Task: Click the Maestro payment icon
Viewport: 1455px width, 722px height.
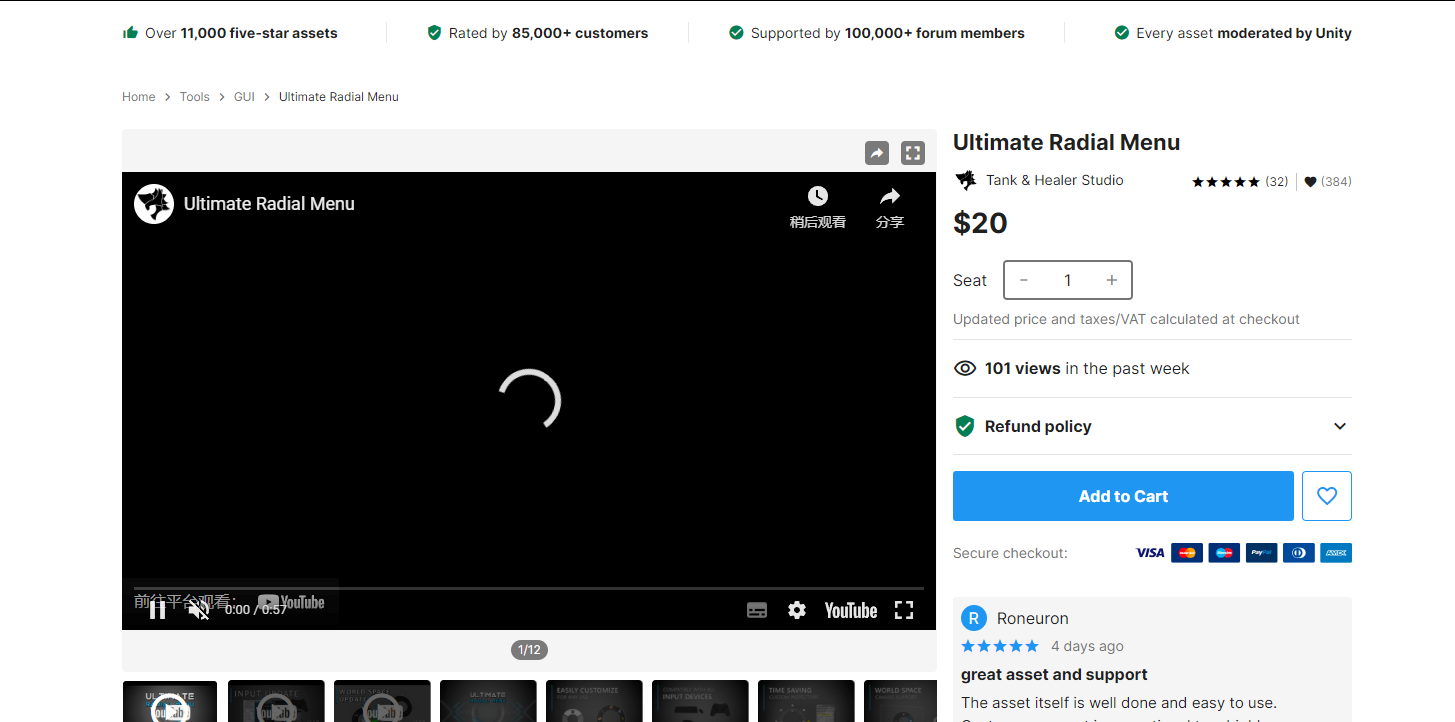Action: 1224,553
